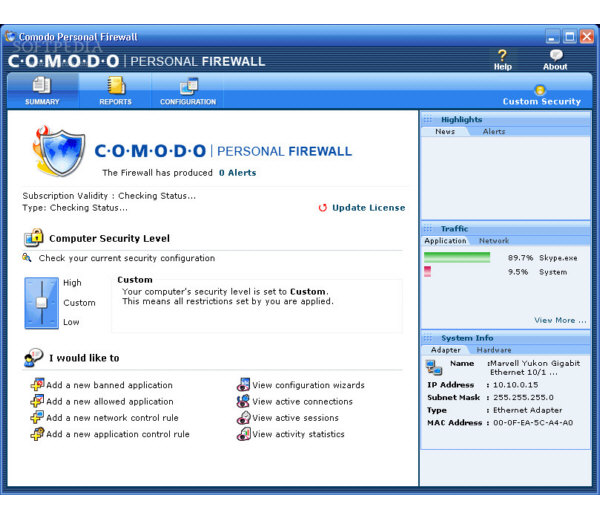The width and height of the screenshot is (600, 520).
Task: Minimize the Comodo Personal Firewall window
Action: 552,37
